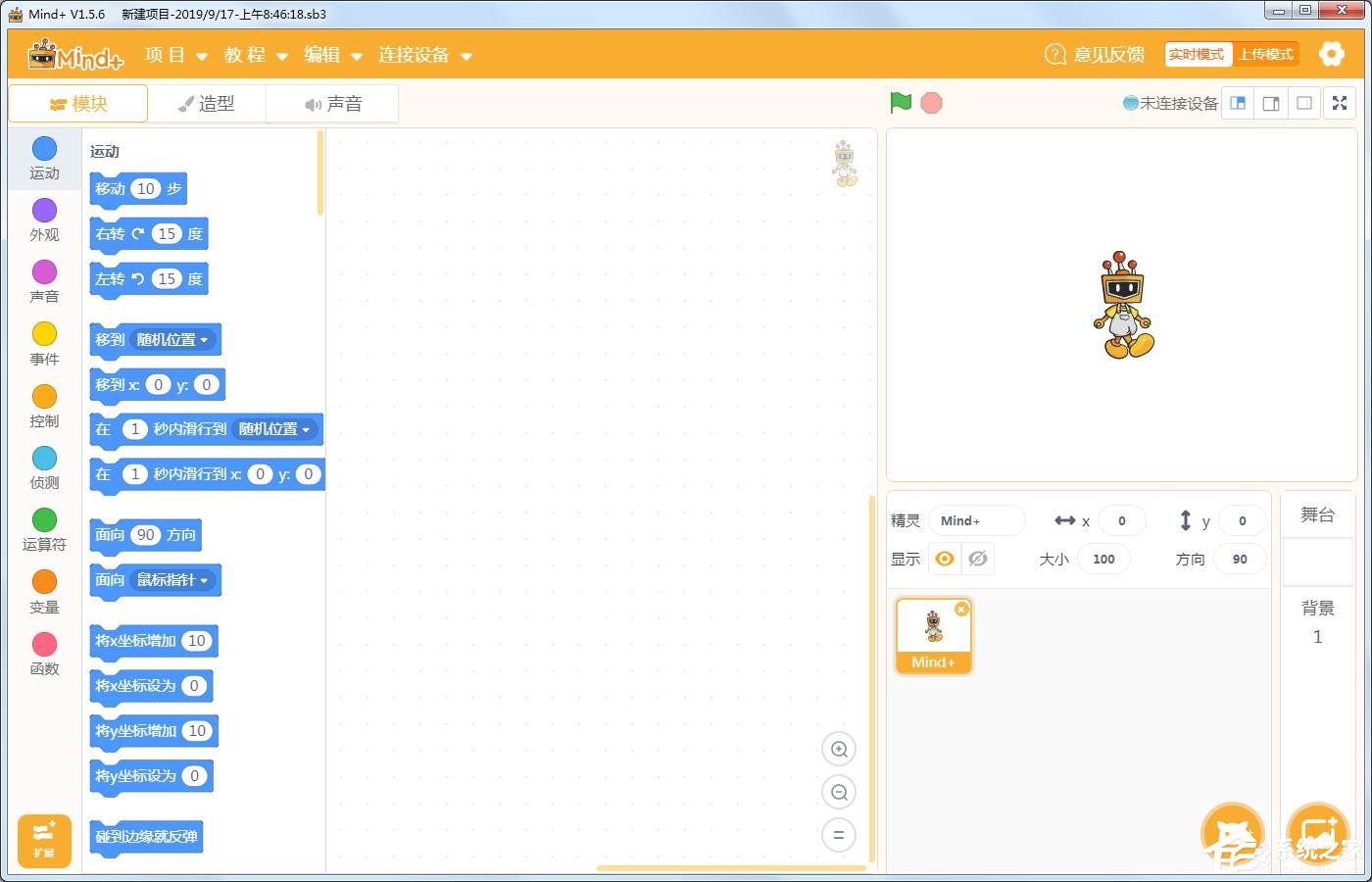The width and height of the screenshot is (1372, 882).
Task: Expand the 项目 project menu
Action: click(175, 55)
